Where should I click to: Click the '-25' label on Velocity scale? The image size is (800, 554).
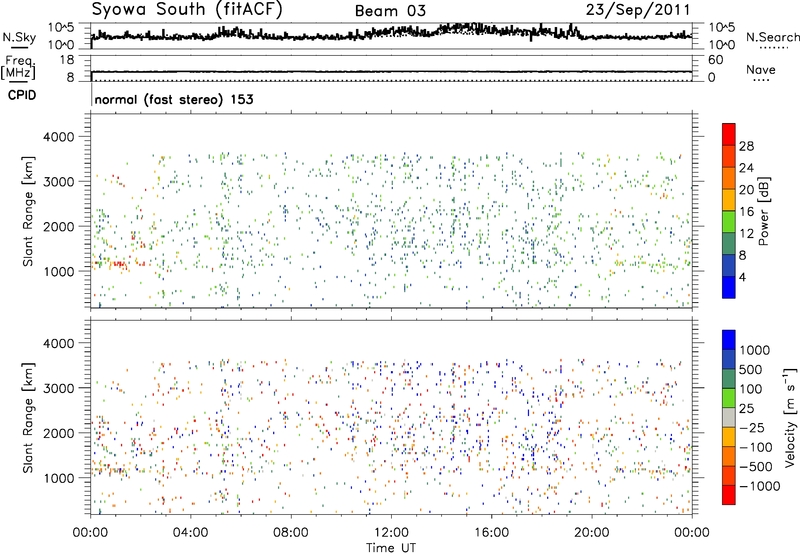[x=752, y=428]
